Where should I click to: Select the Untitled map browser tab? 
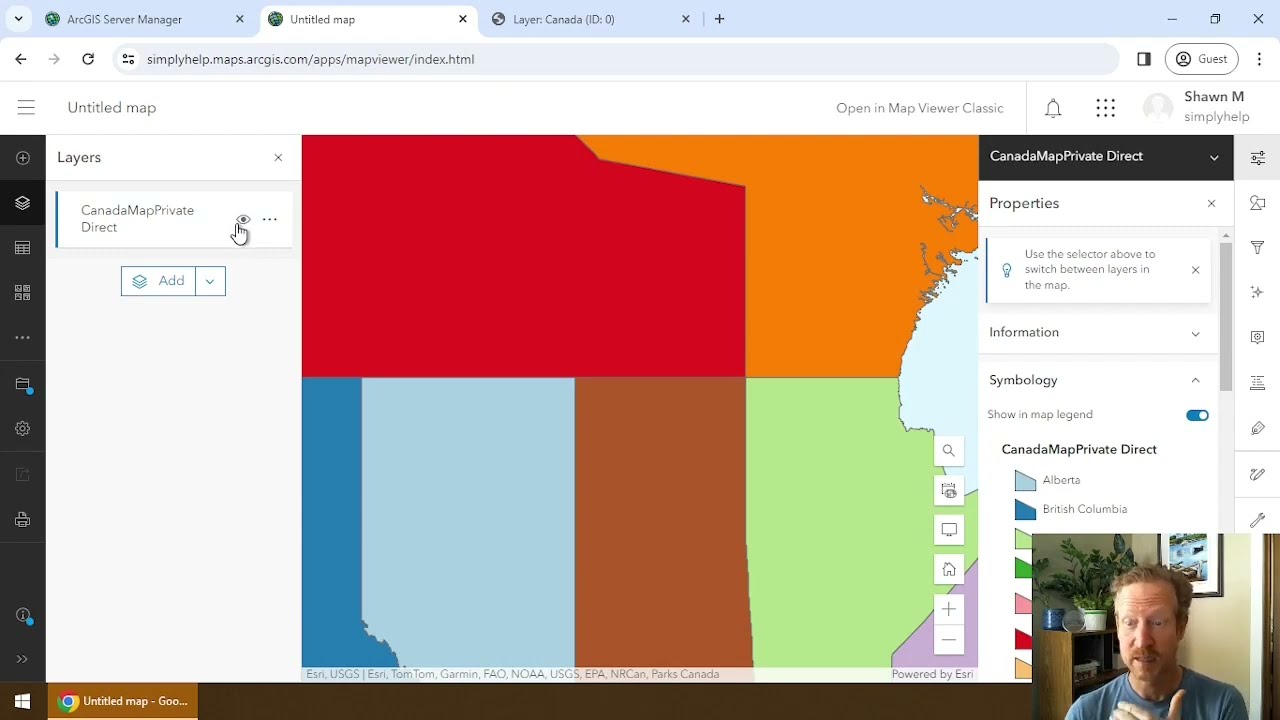click(x=368, y=19)
